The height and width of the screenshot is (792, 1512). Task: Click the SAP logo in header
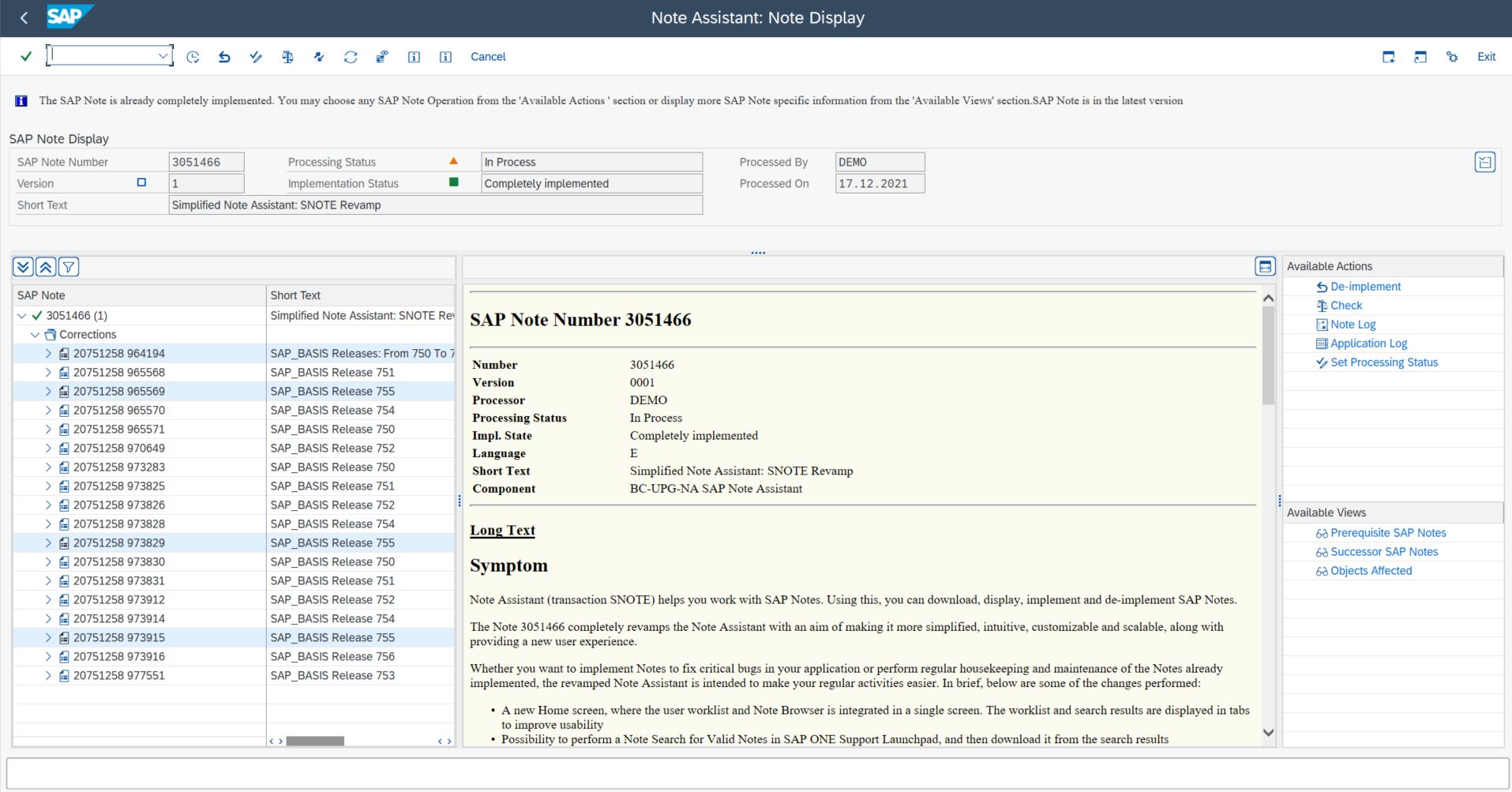pyautogui.click(x=69, y=17)
